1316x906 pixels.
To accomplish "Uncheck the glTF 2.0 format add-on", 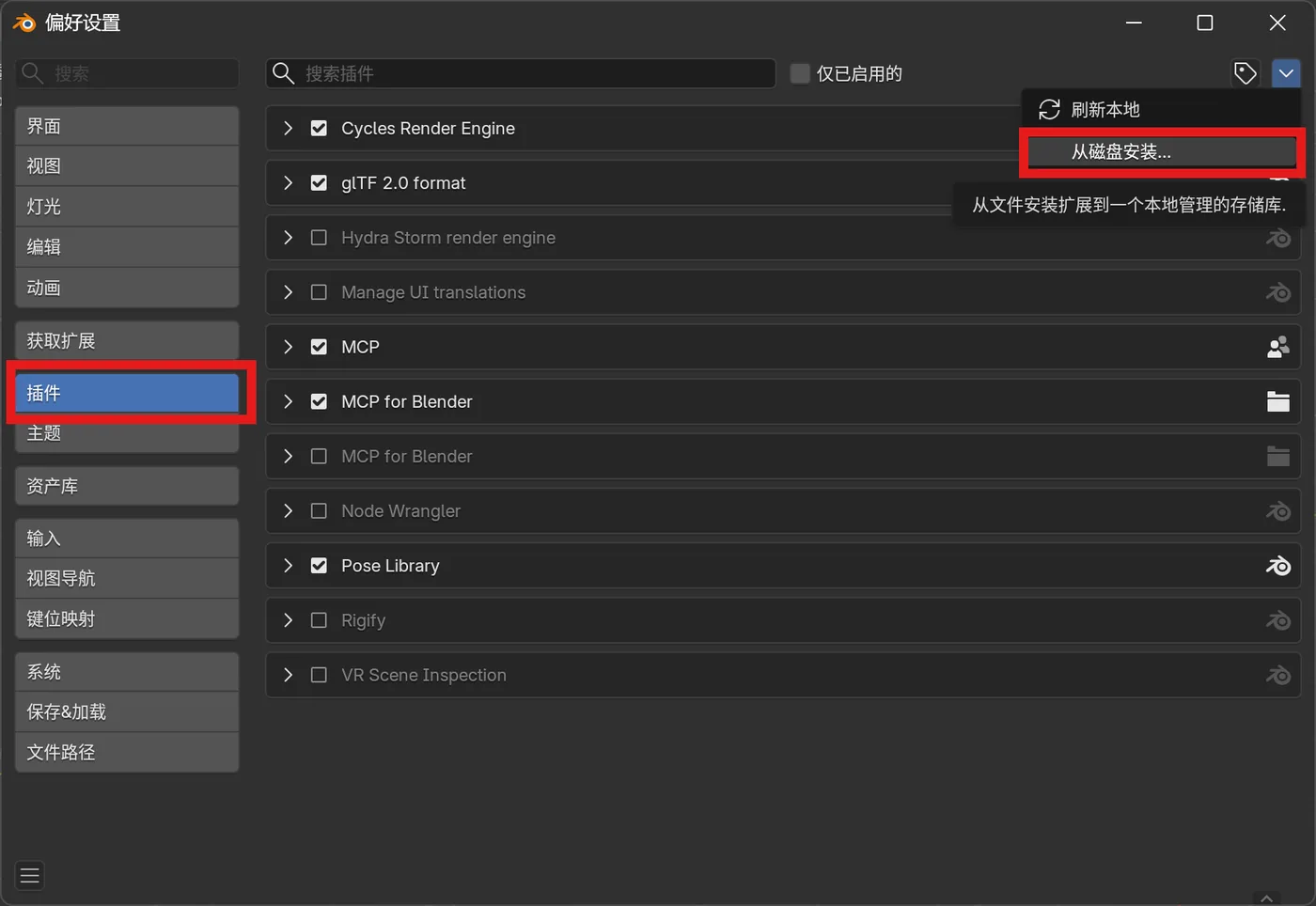I will tap(319, 182).
